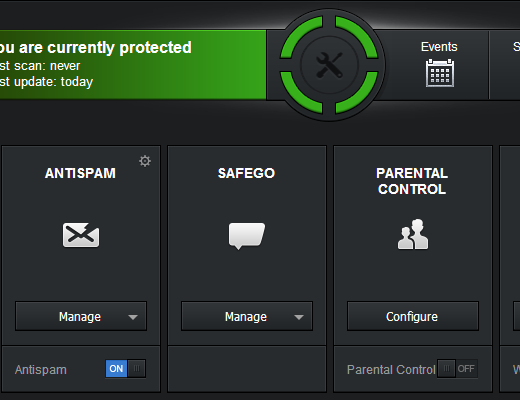
Task: Click the Manage label in Antispam module
Action: (x=80, y=317)
